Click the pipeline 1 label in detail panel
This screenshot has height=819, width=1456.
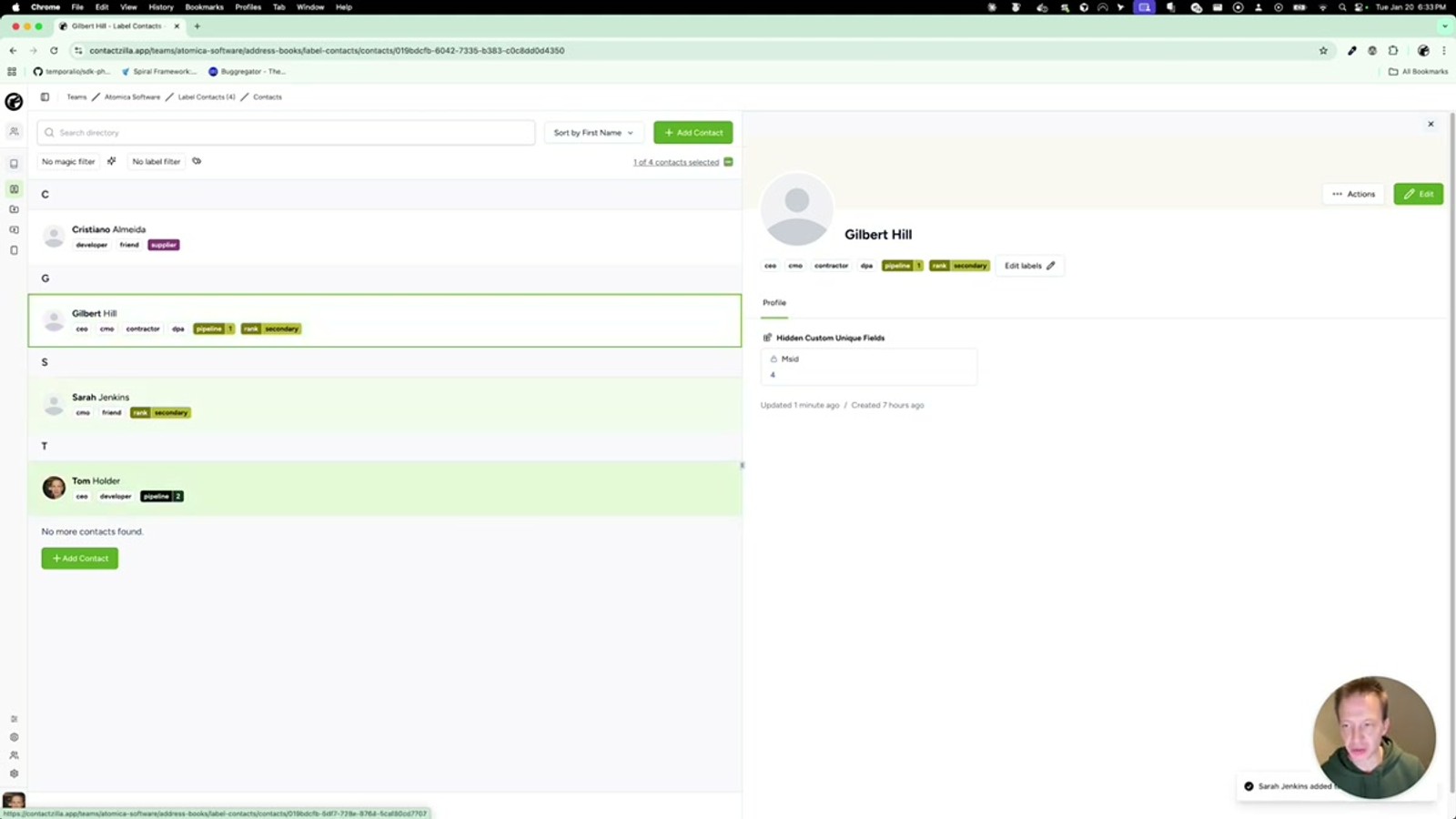903,266
